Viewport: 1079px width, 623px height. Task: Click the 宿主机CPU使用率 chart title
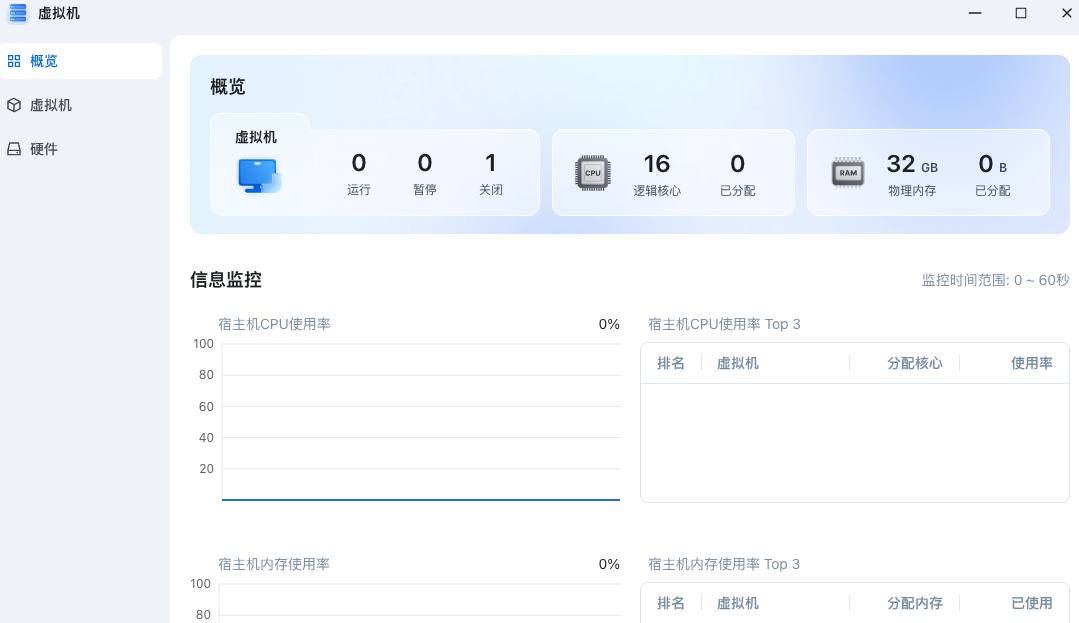click(275, 324)
